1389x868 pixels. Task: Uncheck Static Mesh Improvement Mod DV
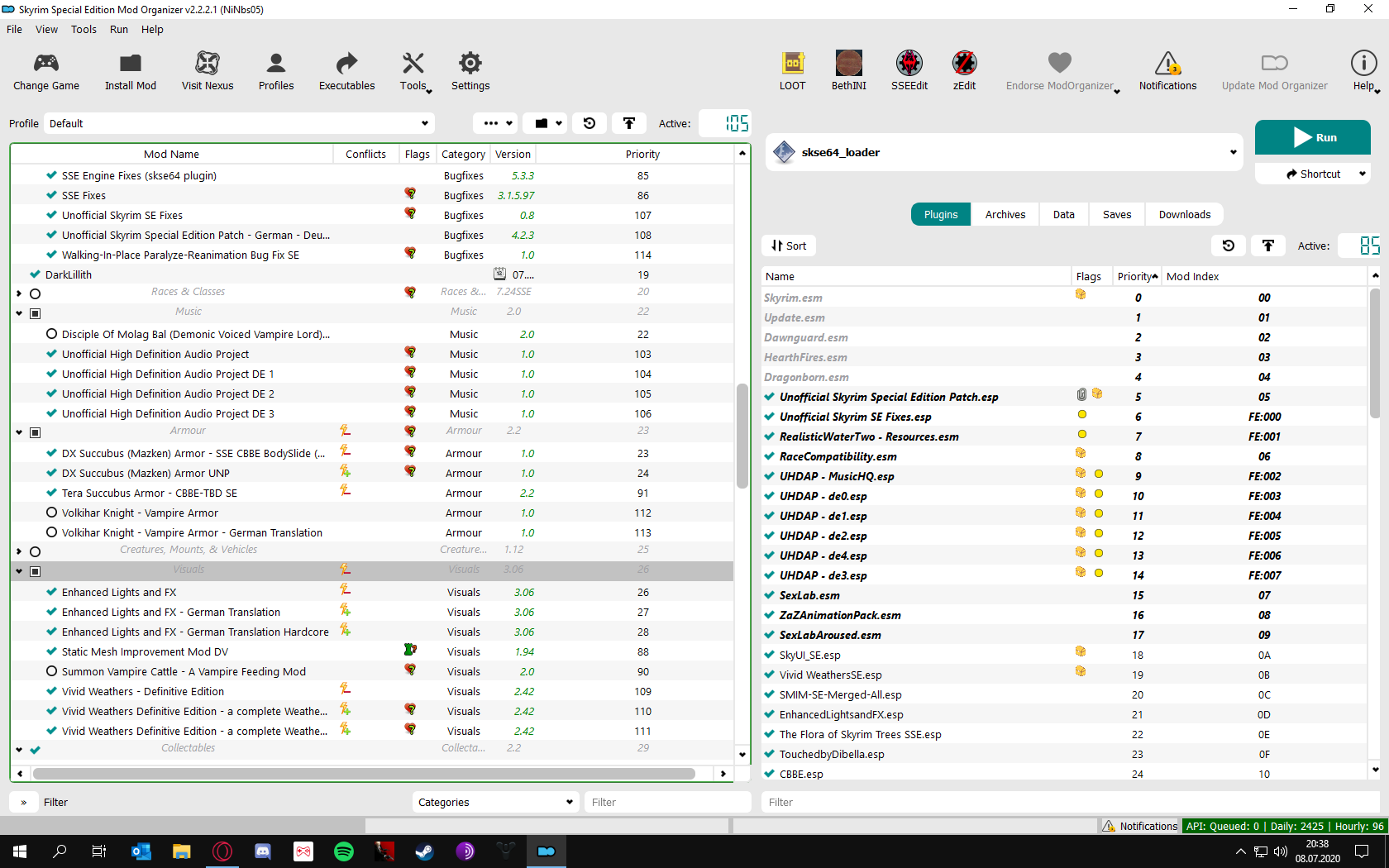click(x=51, y=651)
